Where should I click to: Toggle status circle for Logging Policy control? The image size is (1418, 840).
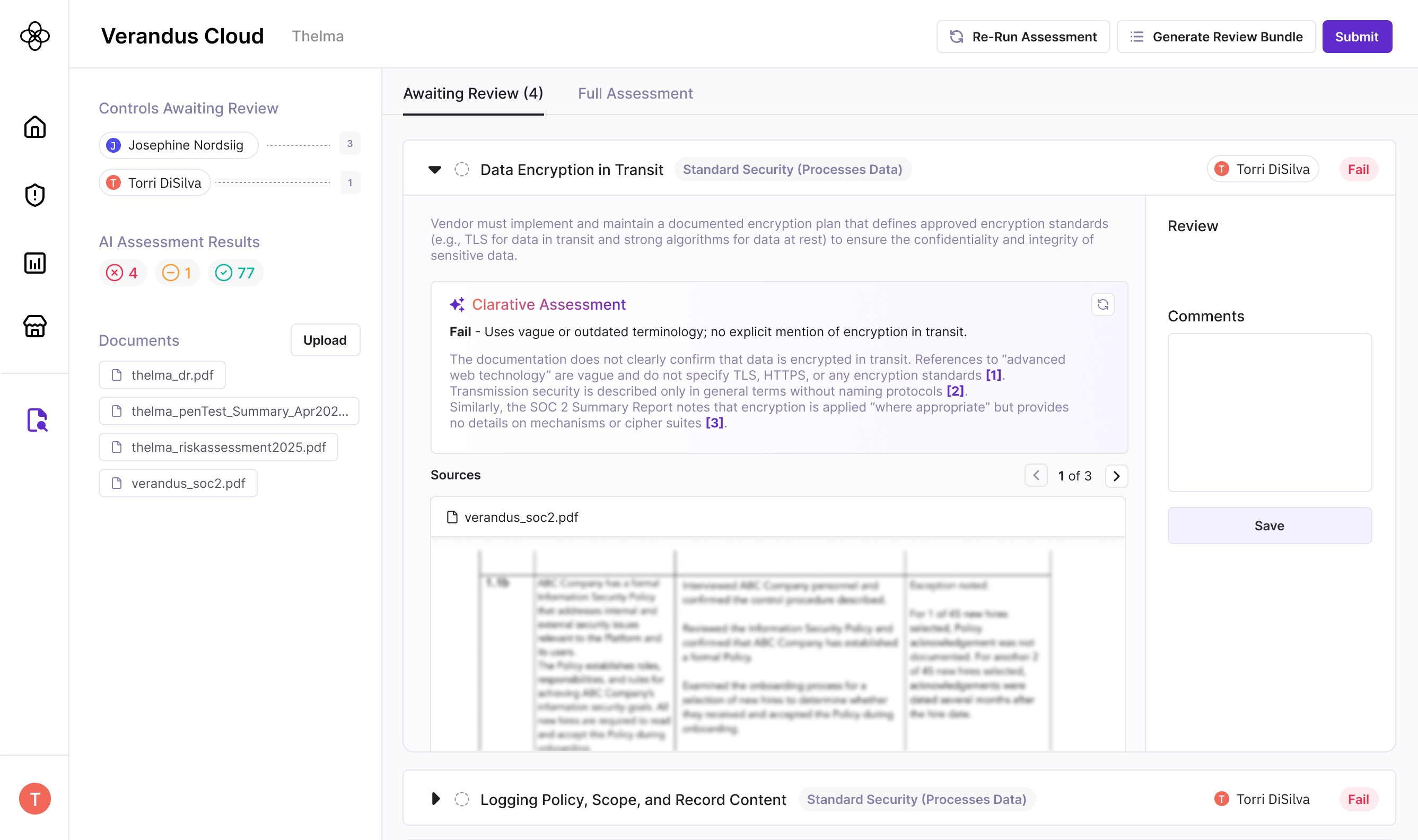[462, 799]
